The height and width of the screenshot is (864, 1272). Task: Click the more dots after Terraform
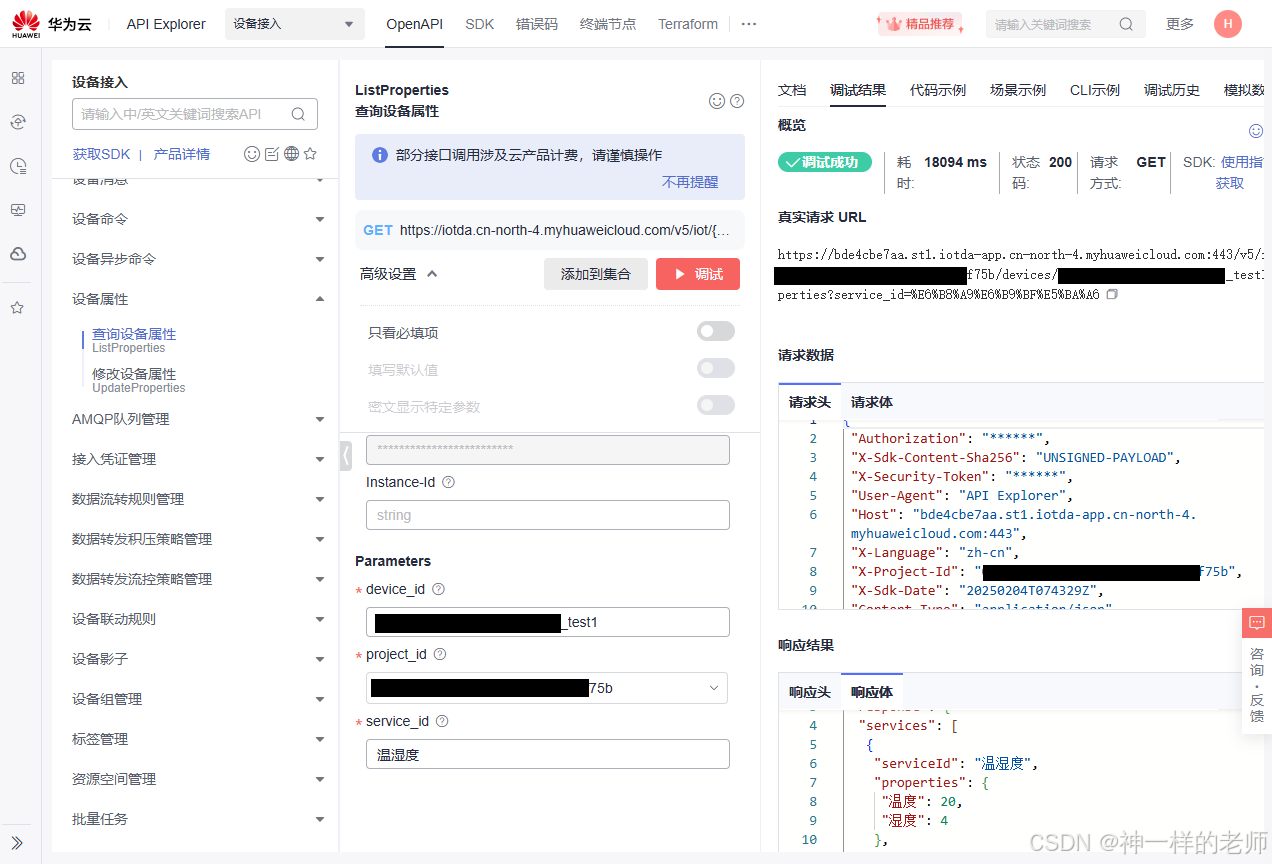click(748, 24)
